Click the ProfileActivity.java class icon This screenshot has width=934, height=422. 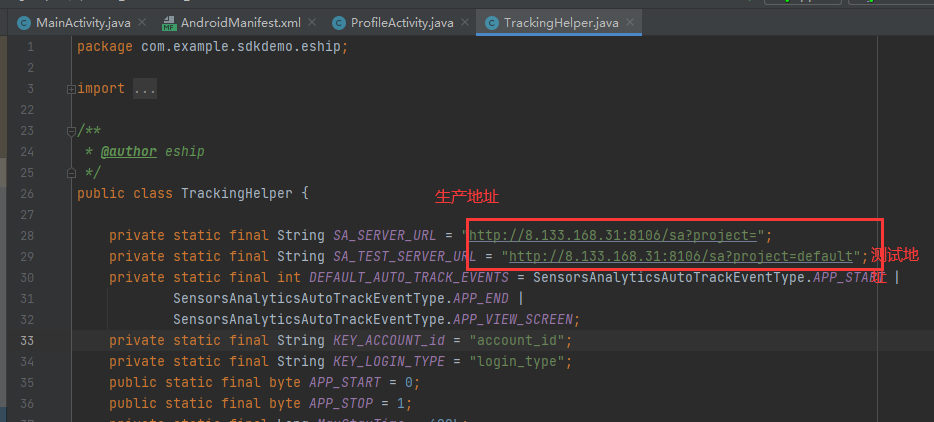pyautogui.click(x=339, y=23)
